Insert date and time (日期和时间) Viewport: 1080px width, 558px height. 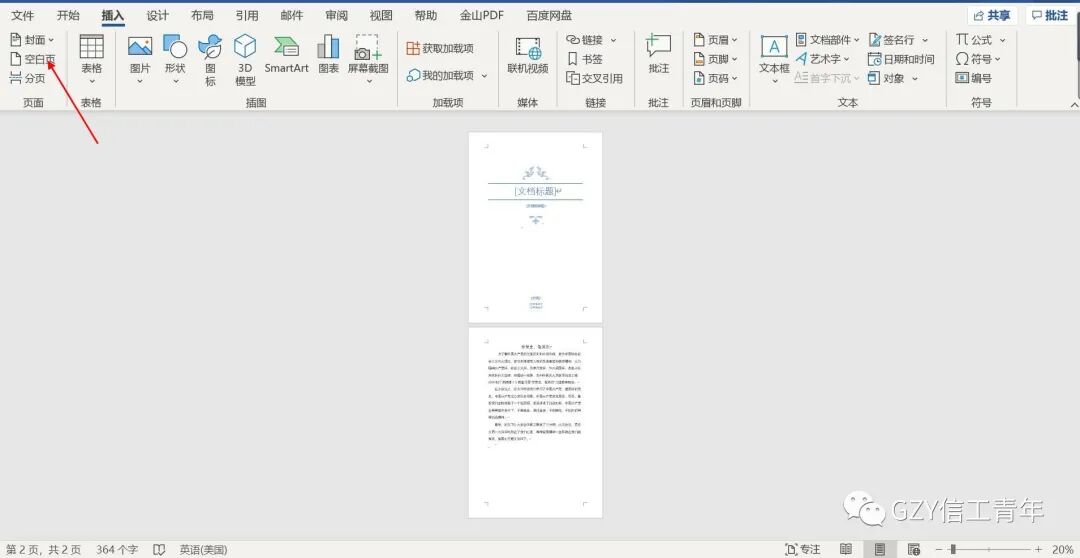coord(901,59)
